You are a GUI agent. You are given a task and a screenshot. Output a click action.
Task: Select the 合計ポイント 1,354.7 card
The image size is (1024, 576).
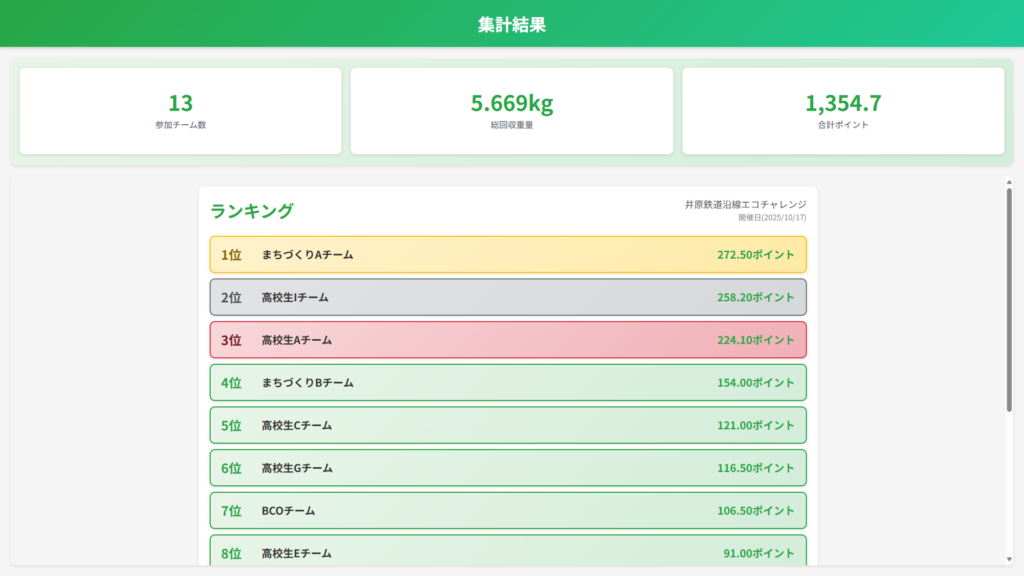[x=843, y=111]
